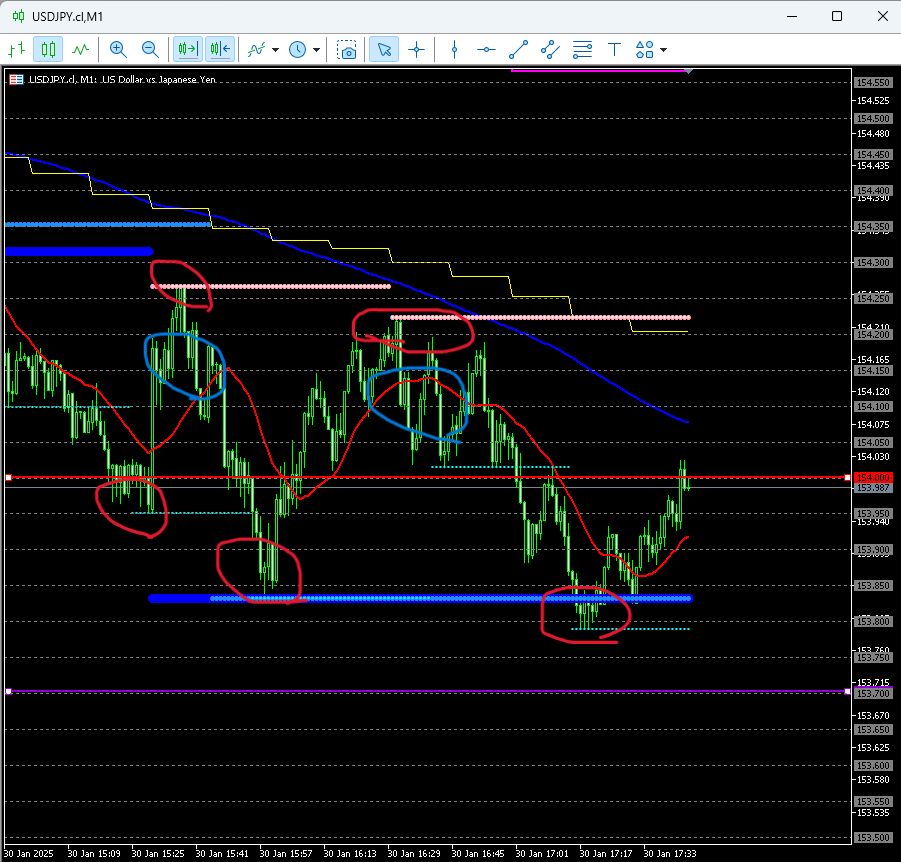This screenshot has height=862, width=901.
Task: Select the standard cursor arrow tool
Action: [x=383, y=49]
